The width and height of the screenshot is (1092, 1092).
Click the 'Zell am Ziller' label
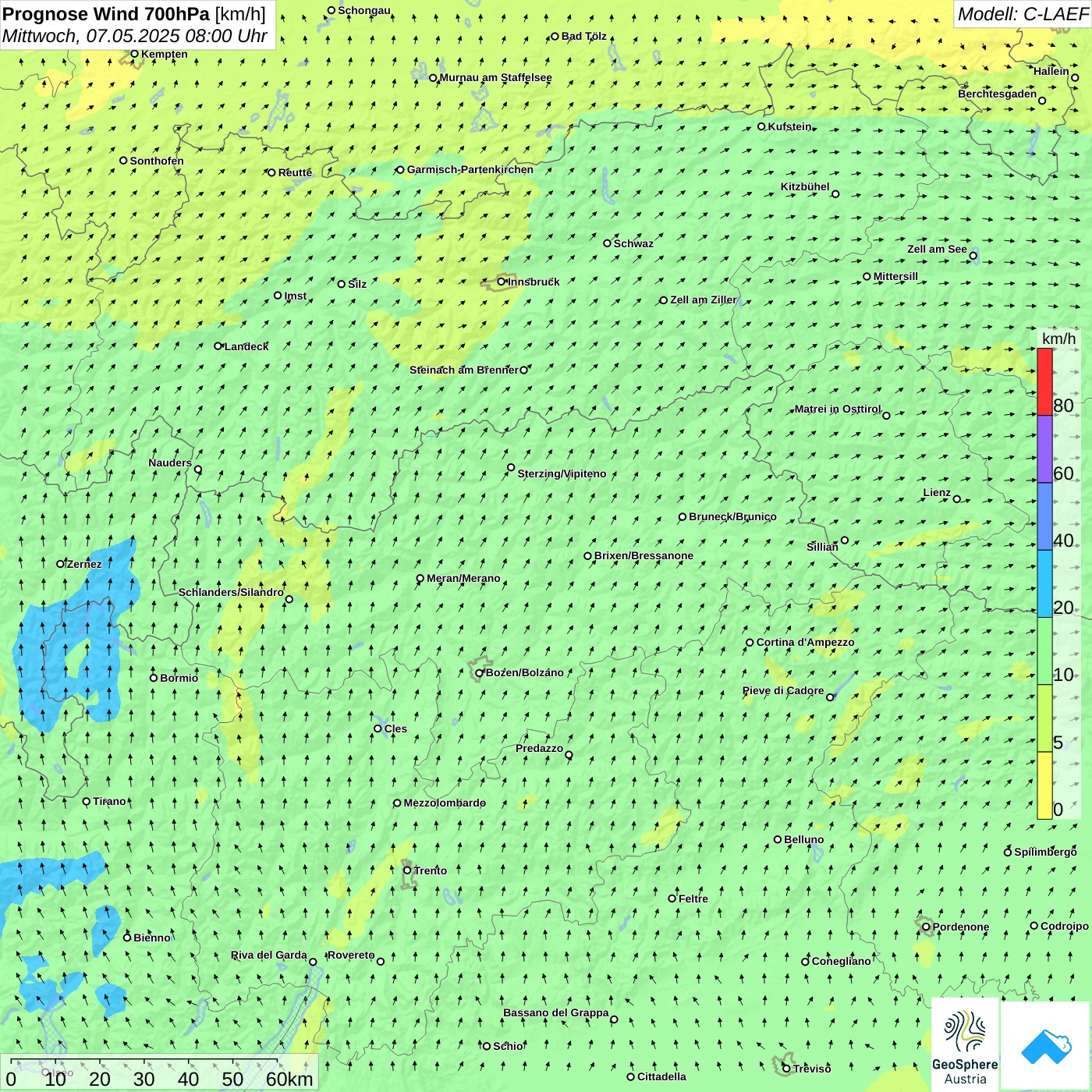pyautogui.click(x=703, y=300)
